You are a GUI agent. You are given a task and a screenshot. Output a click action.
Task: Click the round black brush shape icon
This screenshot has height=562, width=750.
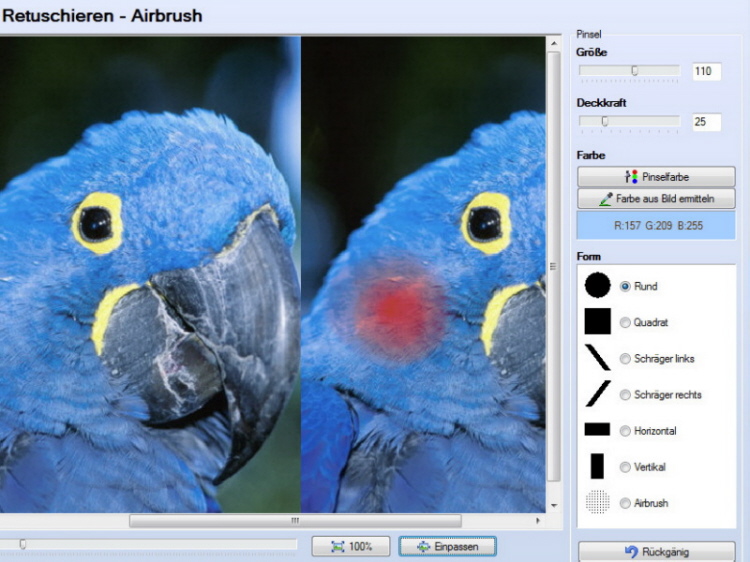[597, 286]
